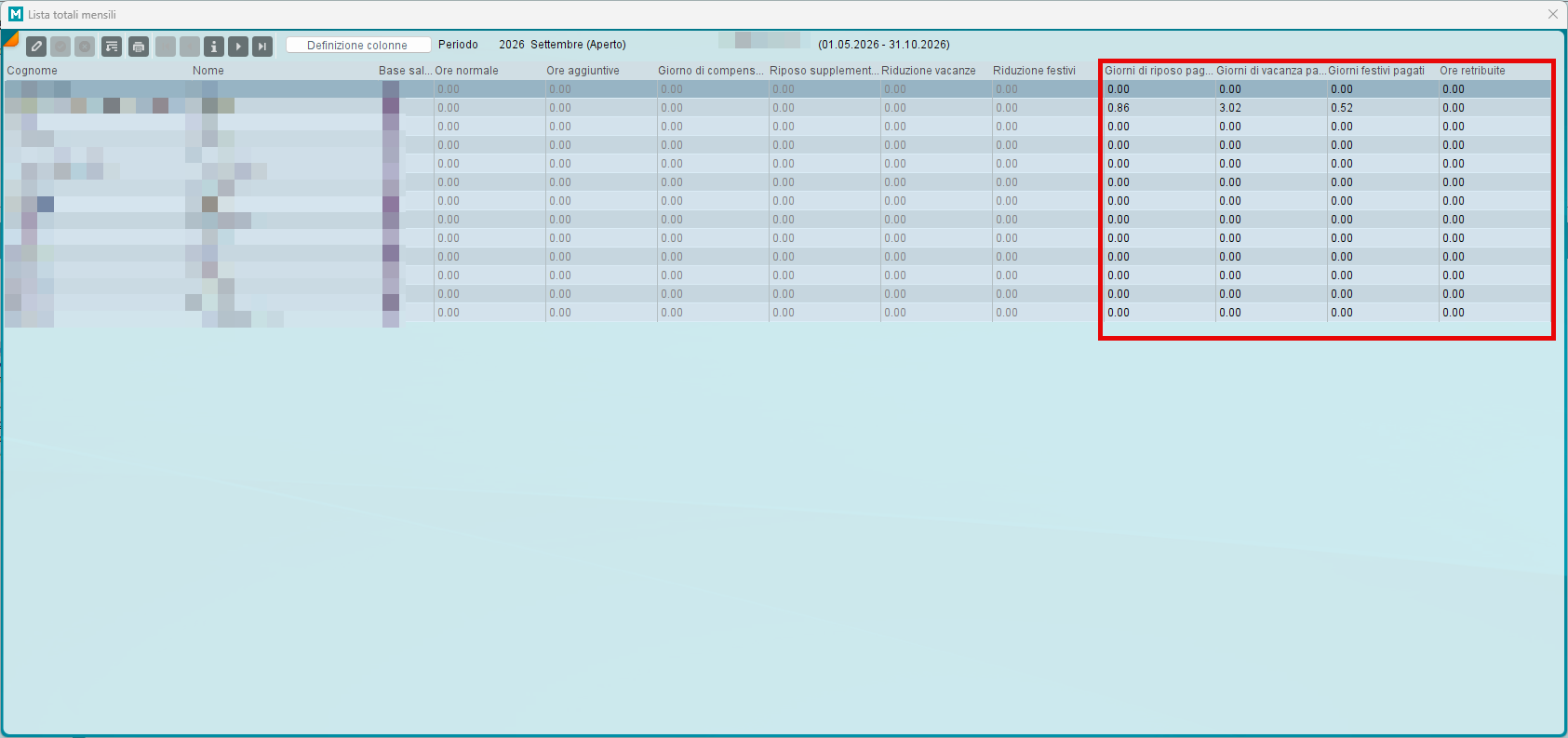
Task: Click Giorni festivi pagati column header
Action: tap(1376, 71)
